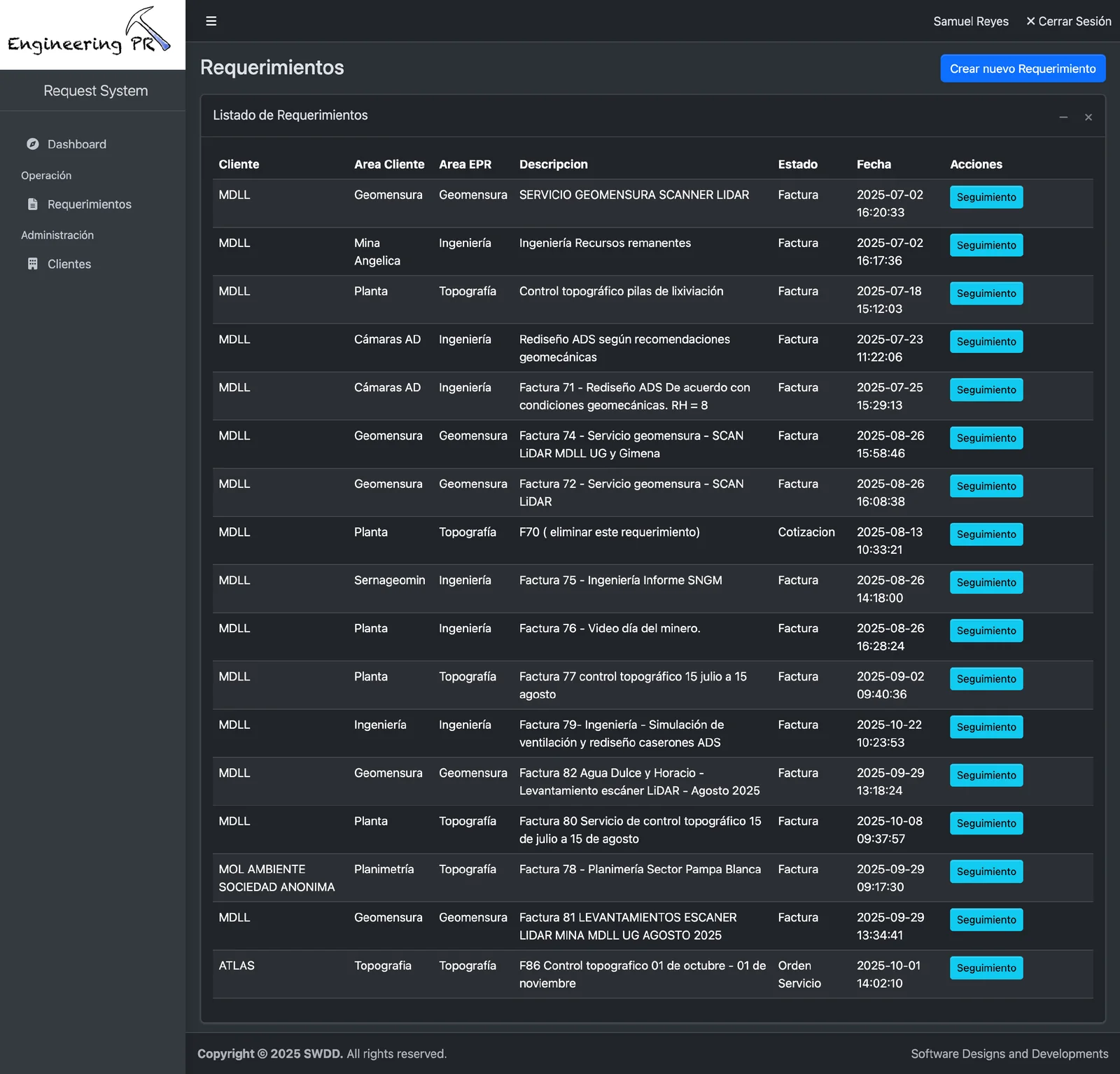
Task: Open Seguimiento for Factura 74 row
Action: coord(986,438)
